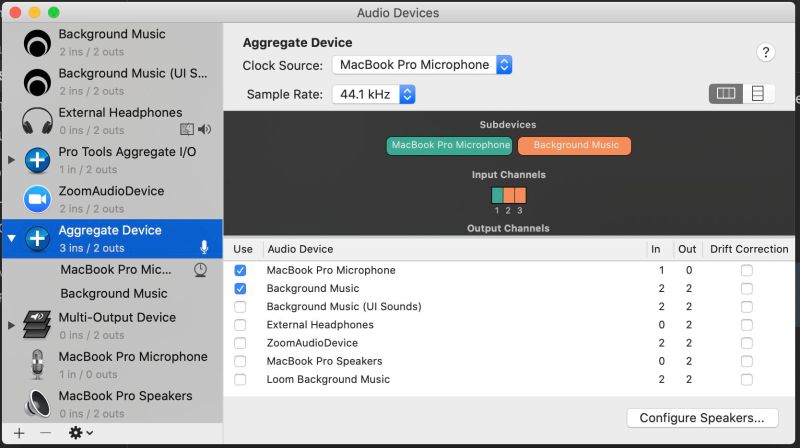Click the yellow minimize window button
The image size is (800, 448).
(x=35, y=12)
